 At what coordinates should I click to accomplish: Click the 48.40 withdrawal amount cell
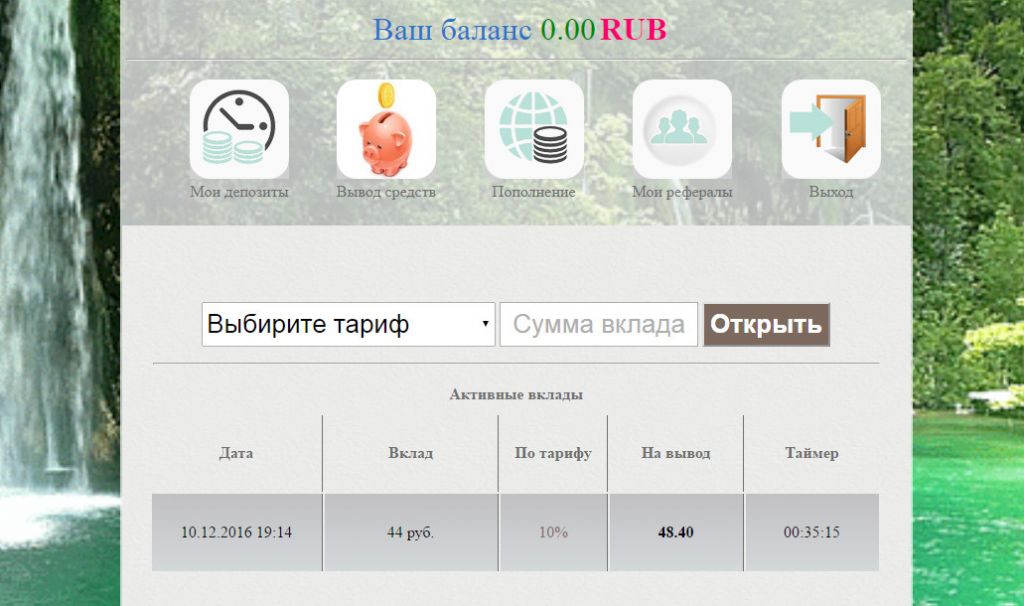pos(675,532)
